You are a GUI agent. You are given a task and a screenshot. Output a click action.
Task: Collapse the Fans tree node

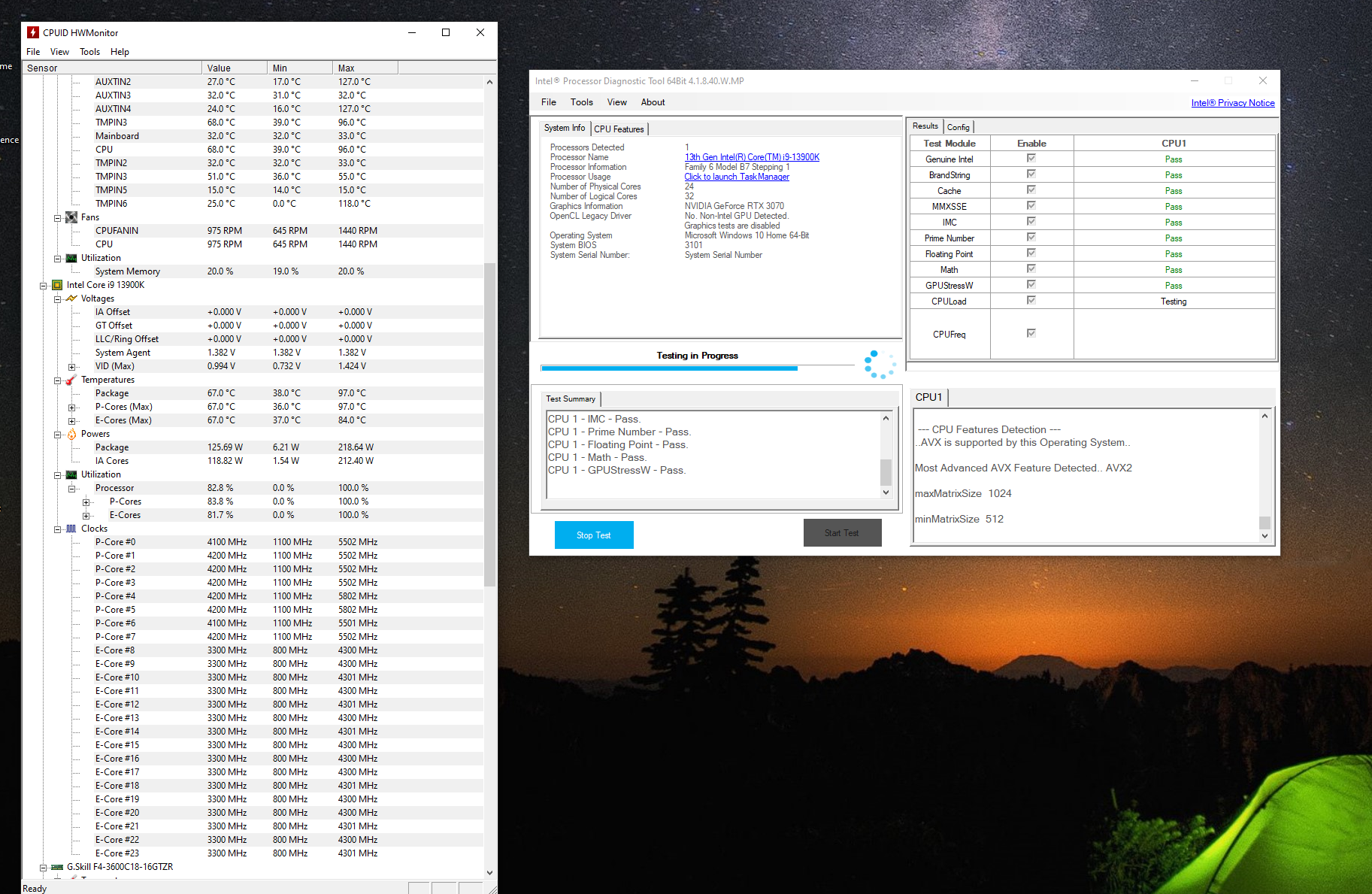57,218
